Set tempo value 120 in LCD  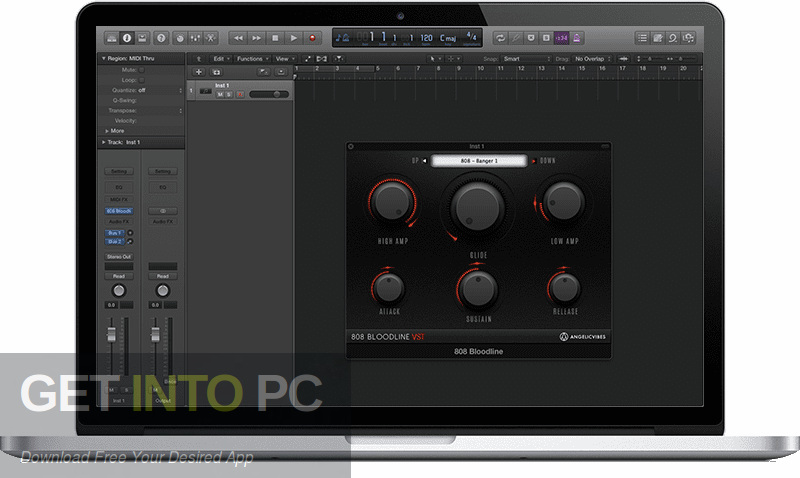point(426,38)
